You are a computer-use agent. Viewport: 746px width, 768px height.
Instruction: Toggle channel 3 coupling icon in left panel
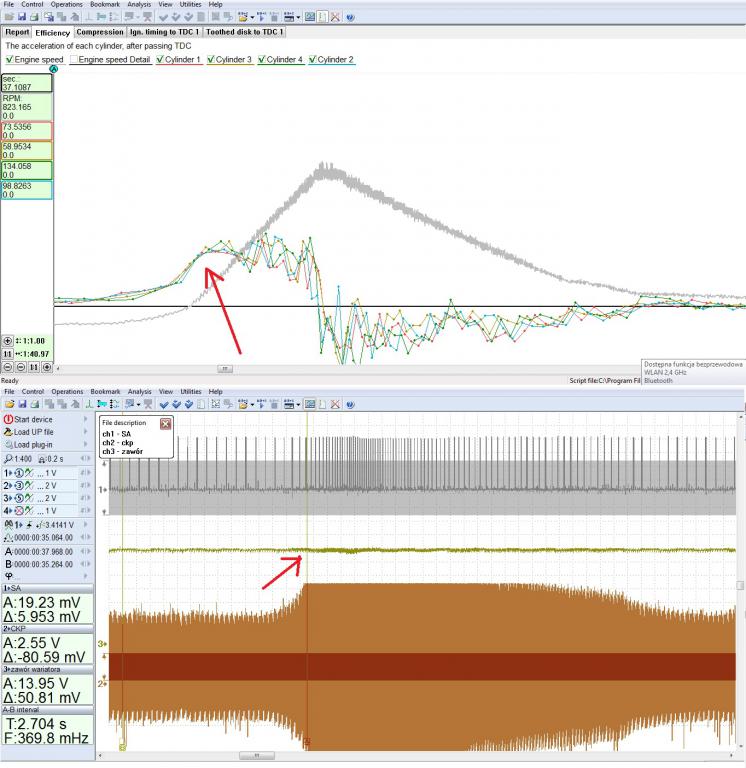click(30, 498)
